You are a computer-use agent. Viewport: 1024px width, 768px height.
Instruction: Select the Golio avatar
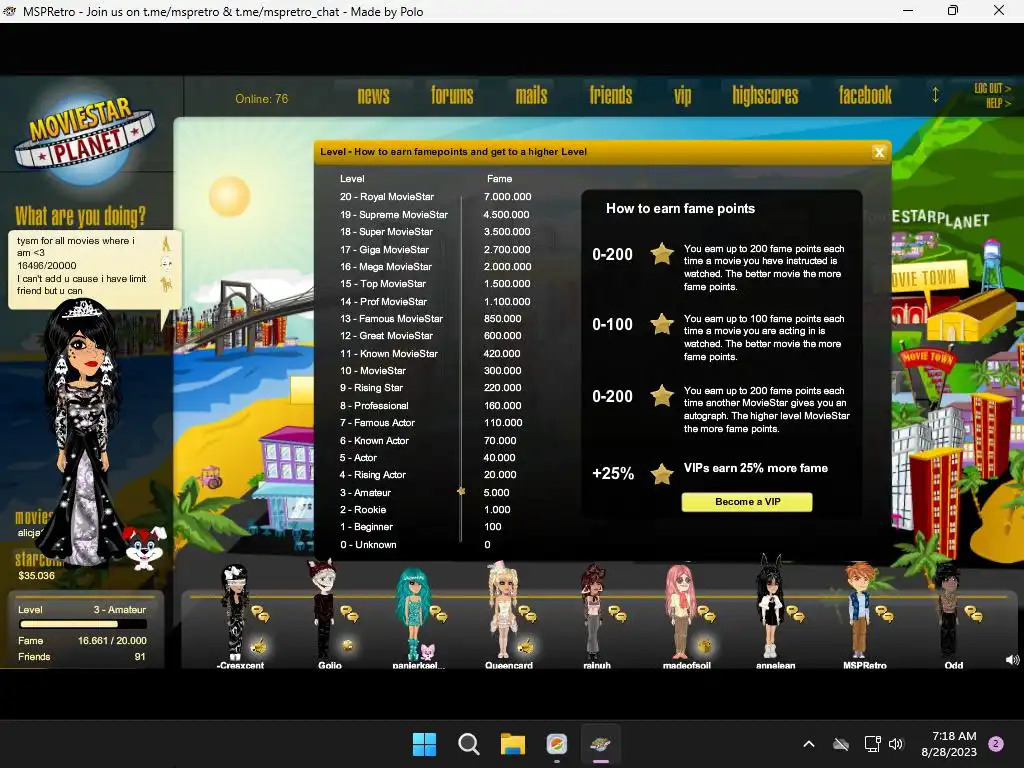point(323,609)
